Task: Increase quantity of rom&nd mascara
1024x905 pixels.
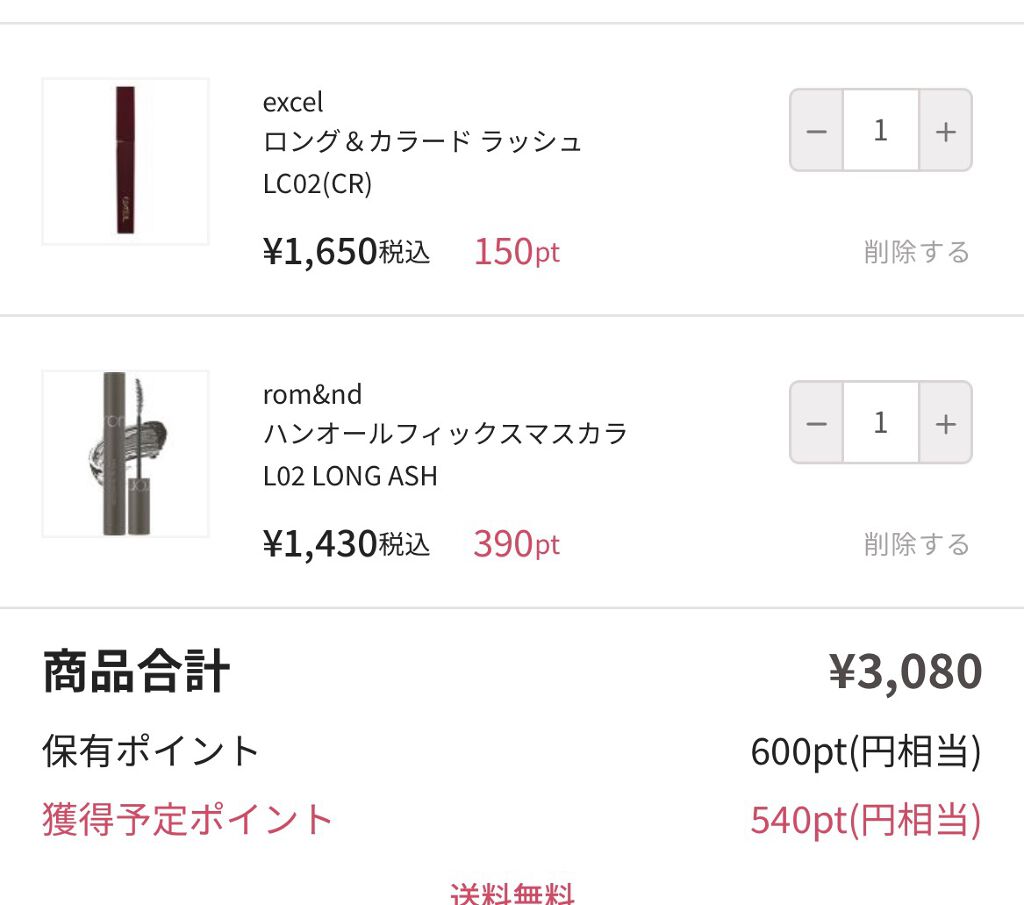Action: click(945, 423)
